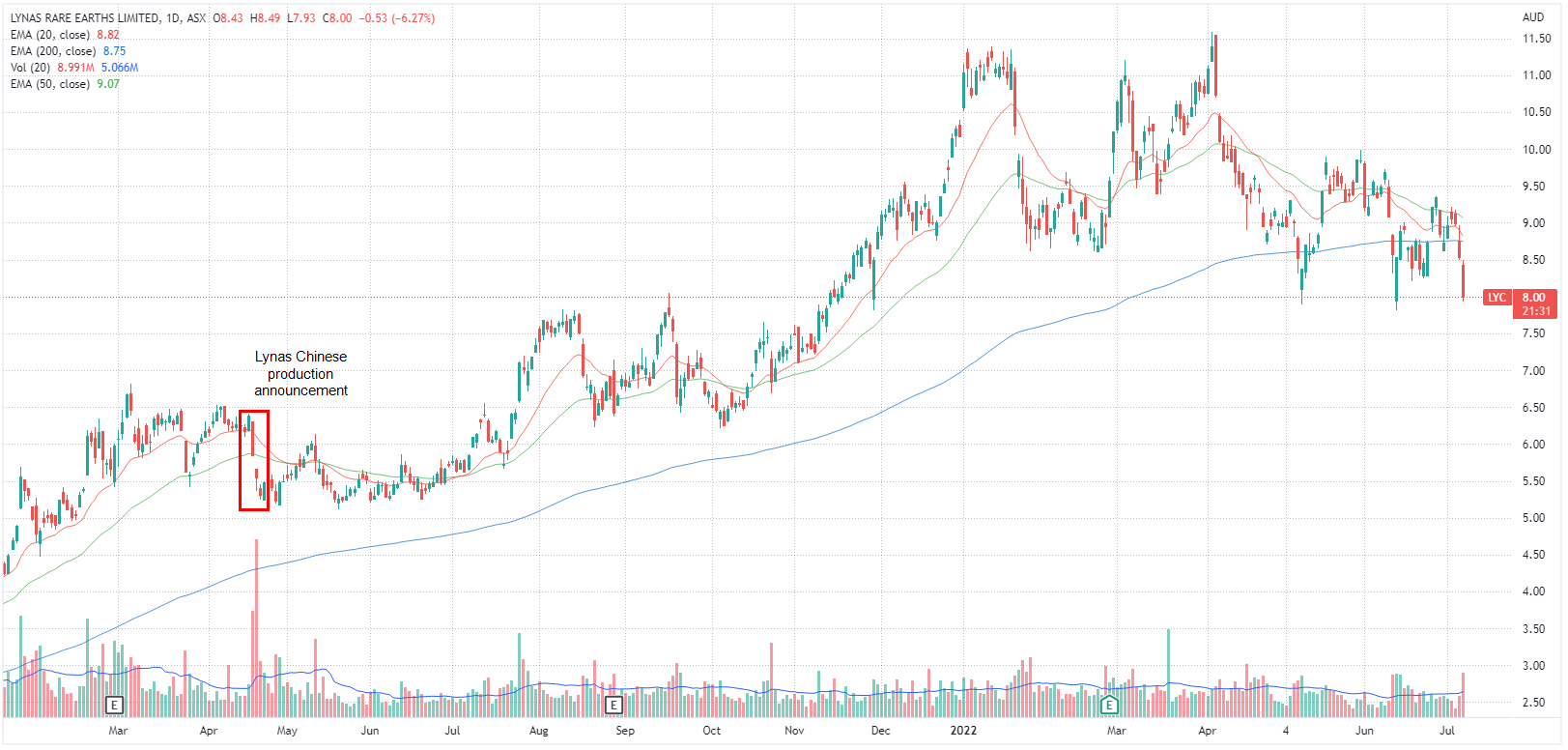Click the Lynas Chinese production announcement note

point(300,373)
